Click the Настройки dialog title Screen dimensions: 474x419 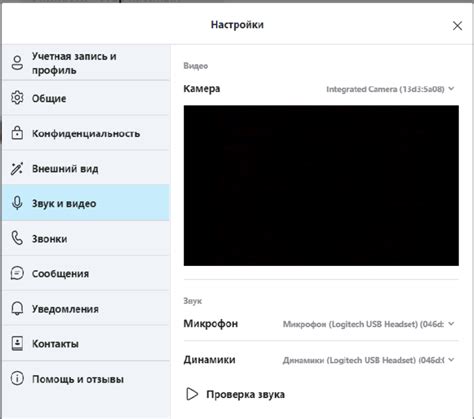coord(237,25)
